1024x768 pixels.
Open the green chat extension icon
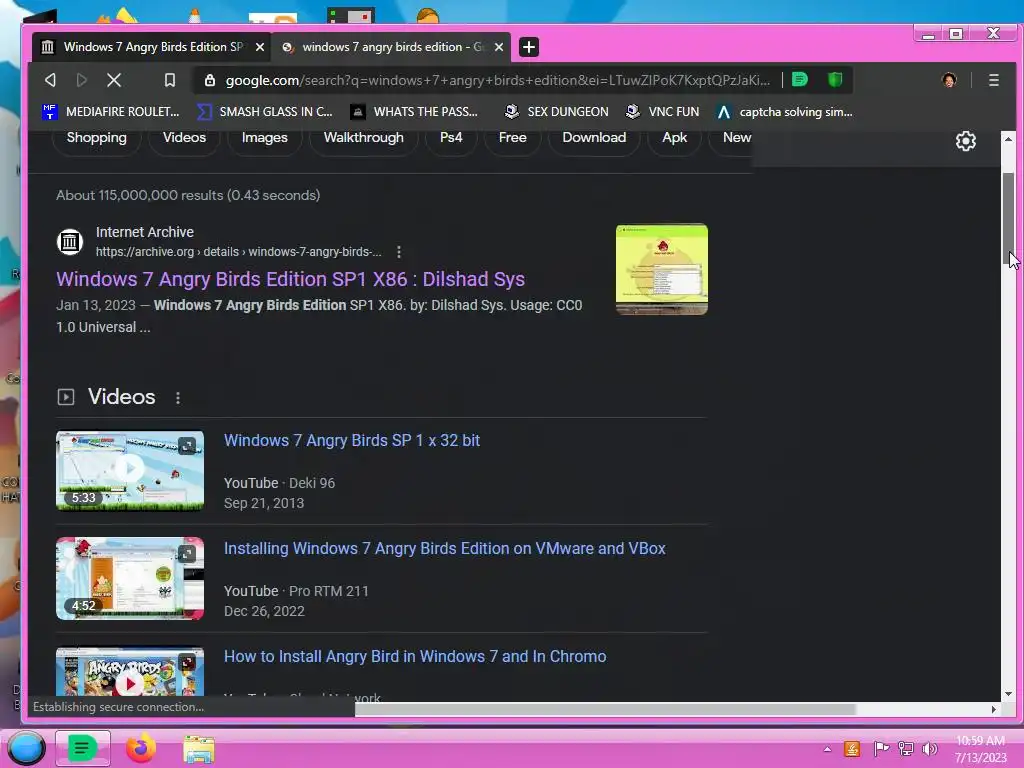coord(800,80)
